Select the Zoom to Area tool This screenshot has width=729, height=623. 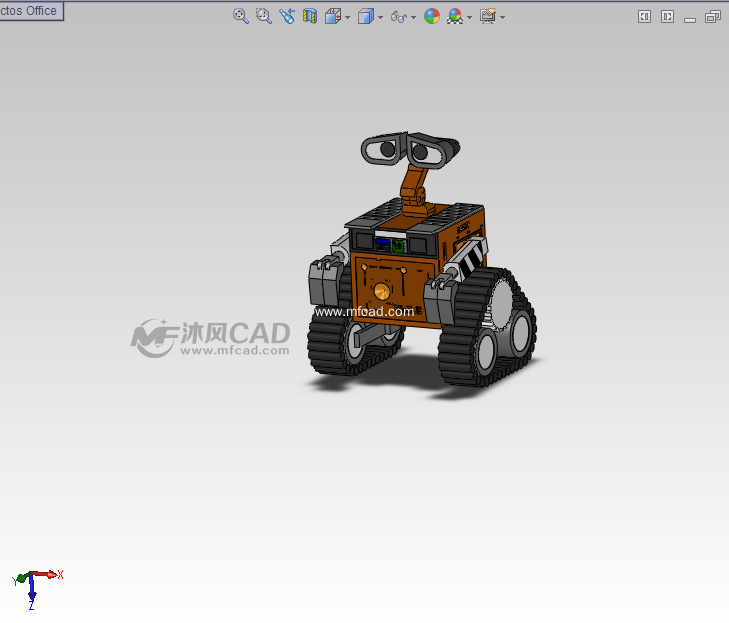click(x=264, y=16)
